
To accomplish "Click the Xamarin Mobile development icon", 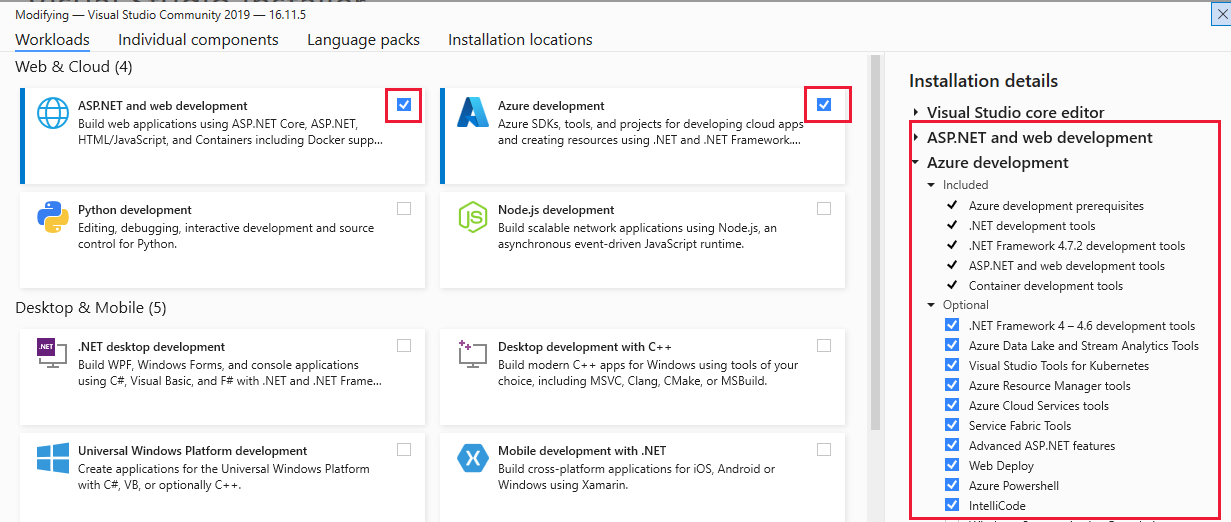I will pyautogui.click(x=472, y=458).
